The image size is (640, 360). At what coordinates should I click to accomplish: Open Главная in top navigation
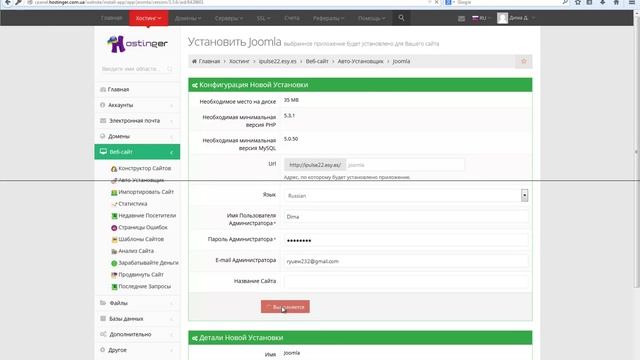[x=111, y=18]
